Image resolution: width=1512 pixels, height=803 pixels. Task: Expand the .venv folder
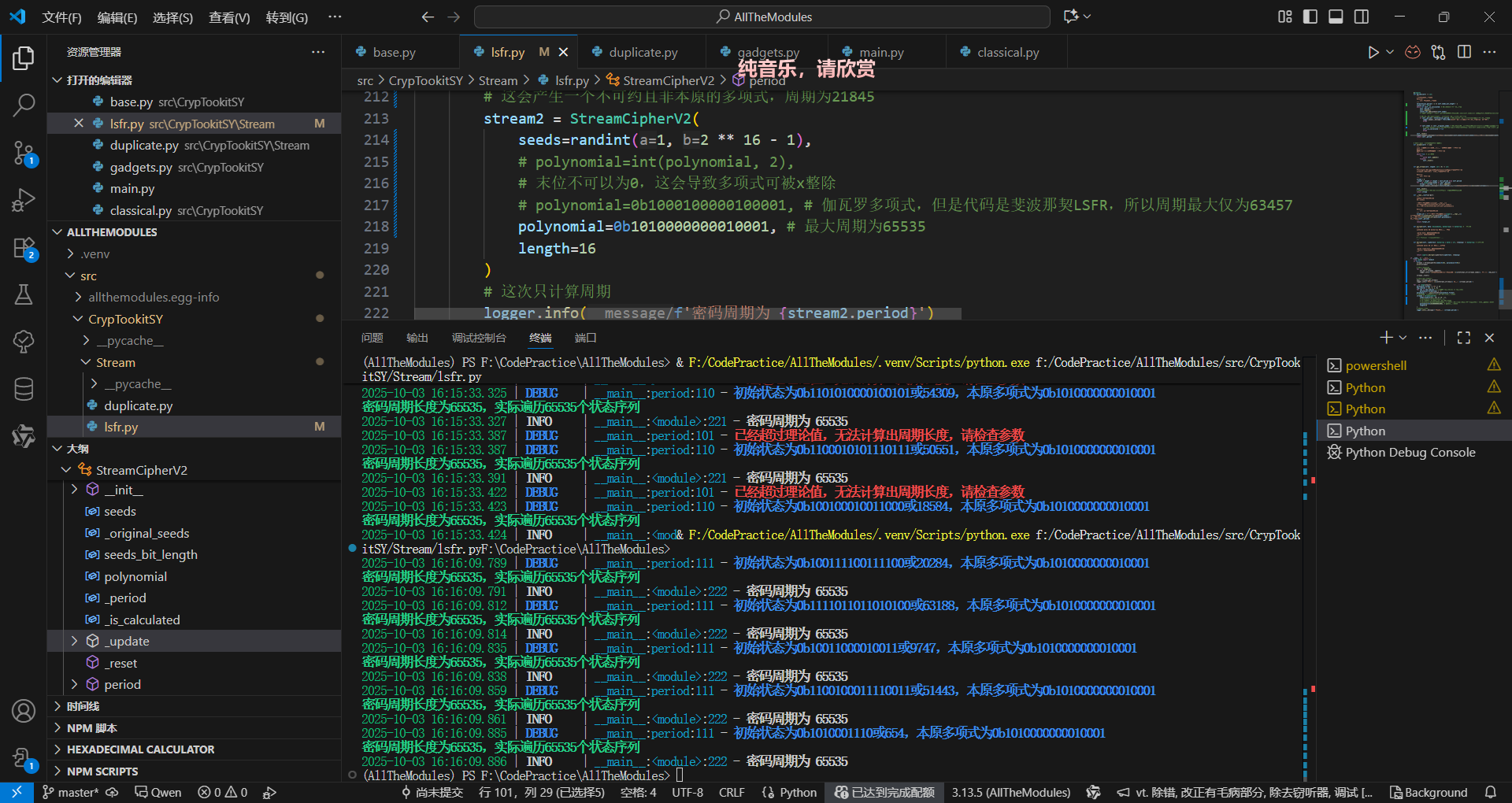[94, 254]
